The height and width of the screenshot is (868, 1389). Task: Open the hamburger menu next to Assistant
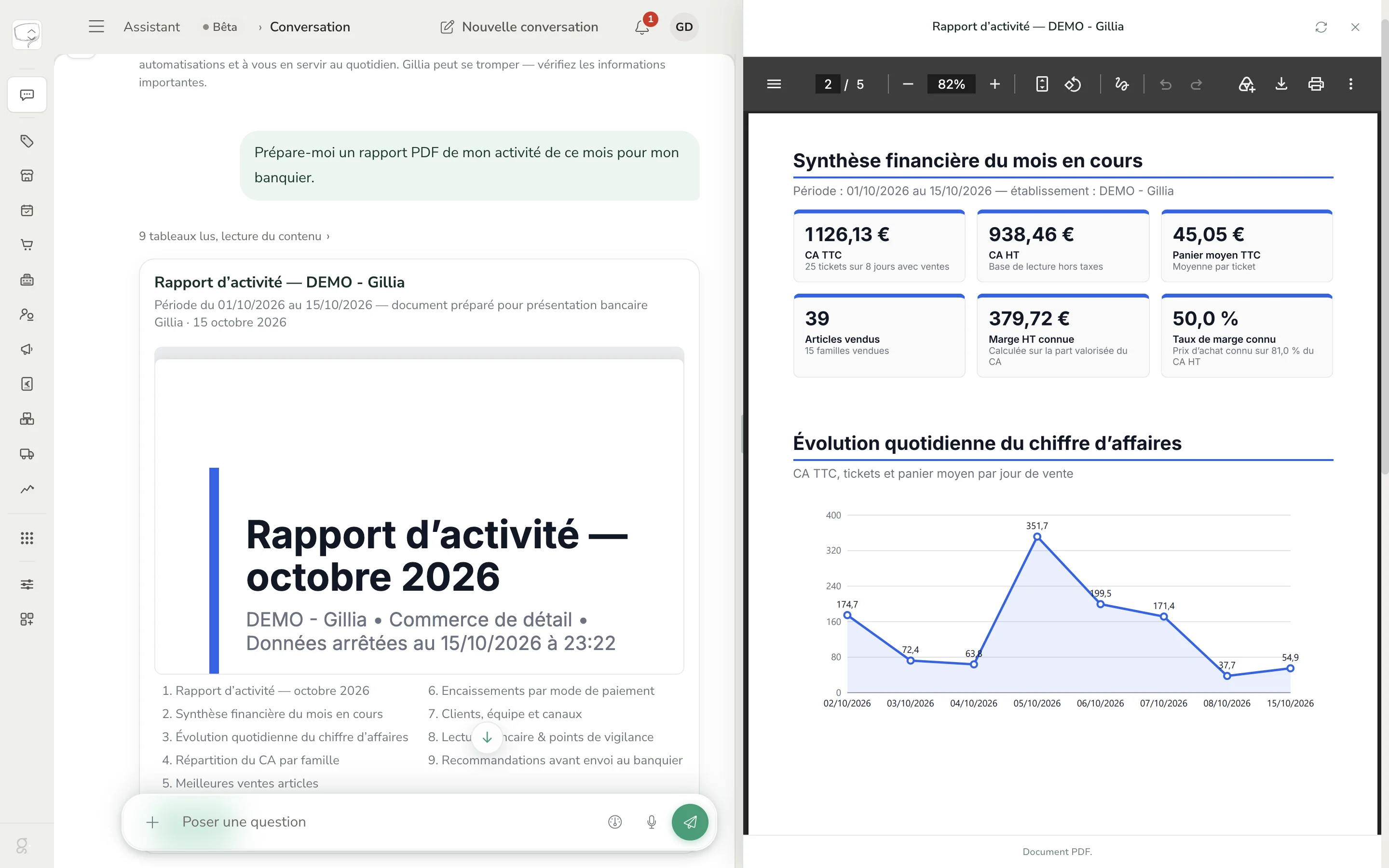pyautogui.click(x=96, y=27)
